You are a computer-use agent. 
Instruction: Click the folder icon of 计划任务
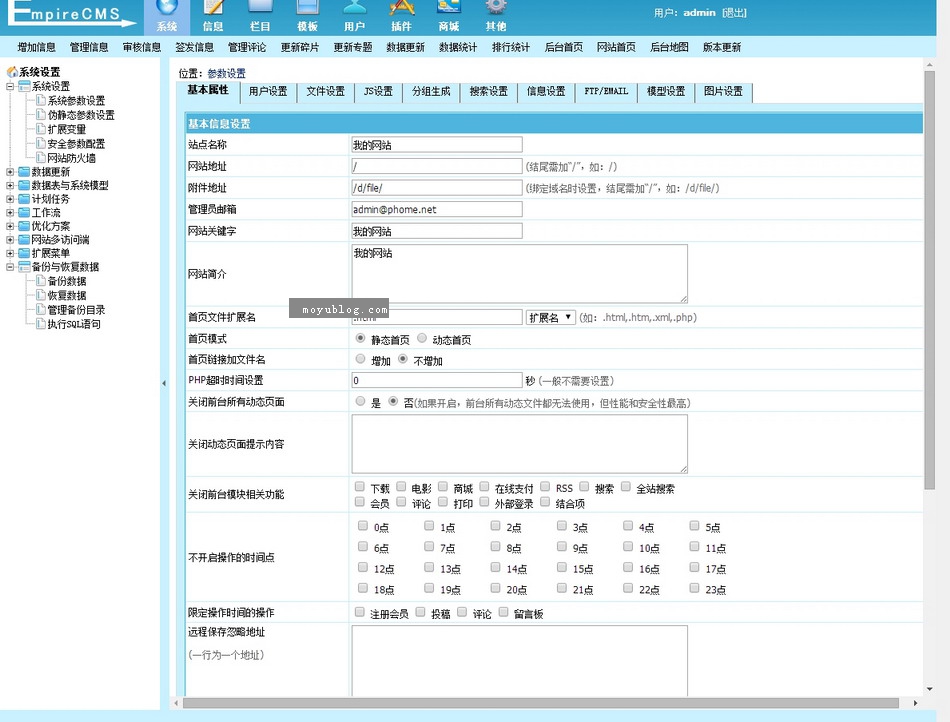[x=24, y=199]
